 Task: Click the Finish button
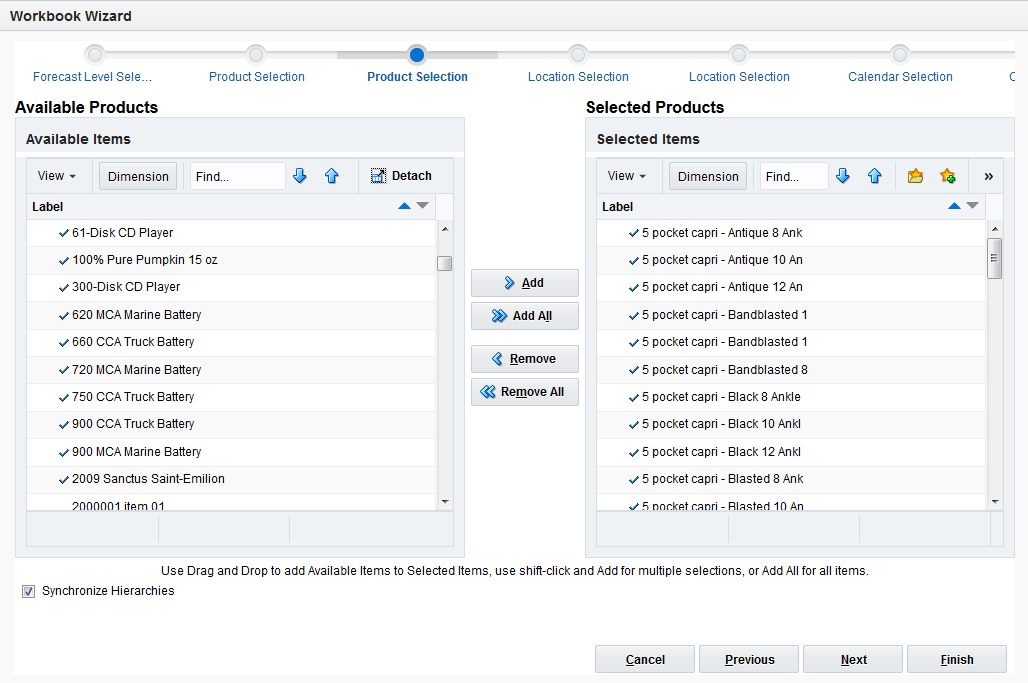957,659
